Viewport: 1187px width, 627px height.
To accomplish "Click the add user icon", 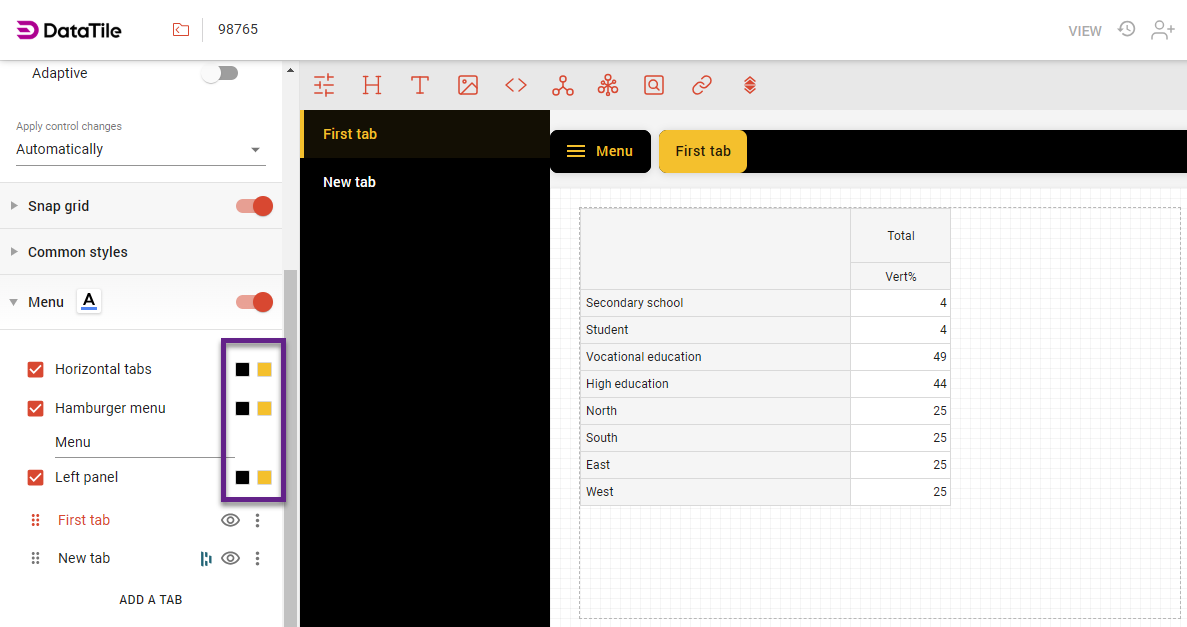I will coord(1162,30).
